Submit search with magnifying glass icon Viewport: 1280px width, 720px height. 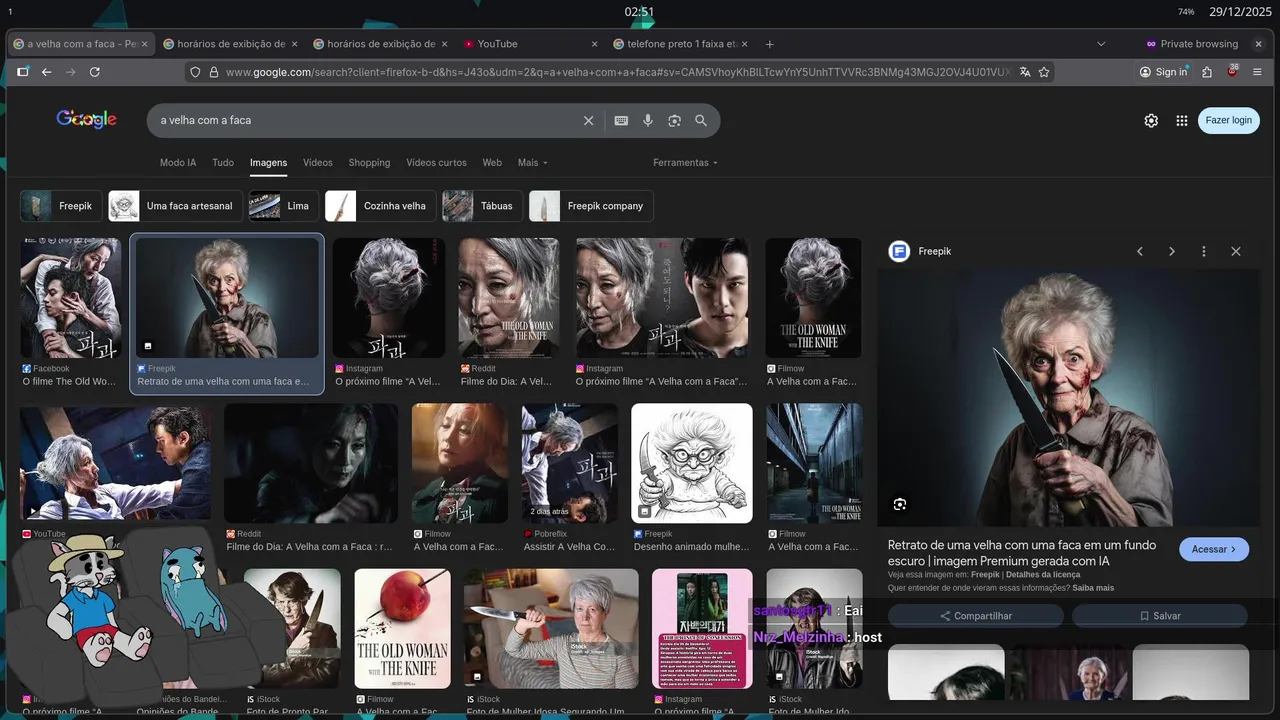point(701,120)
